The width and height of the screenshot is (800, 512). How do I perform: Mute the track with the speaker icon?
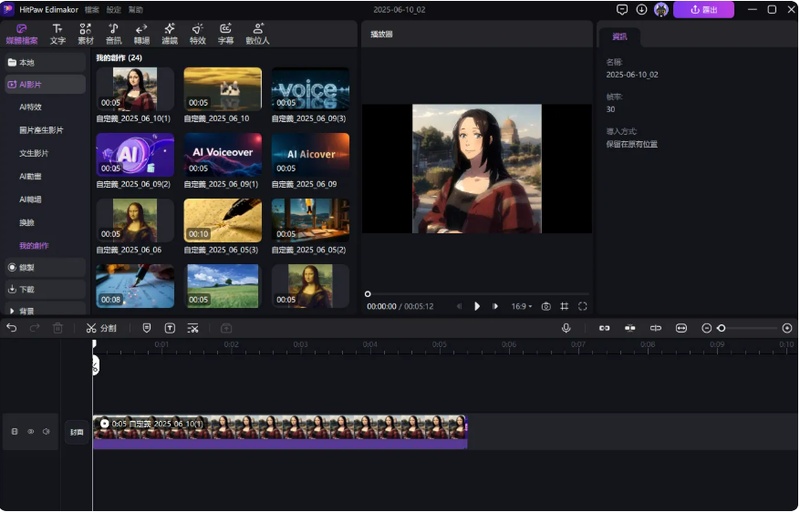click(46, 432)
